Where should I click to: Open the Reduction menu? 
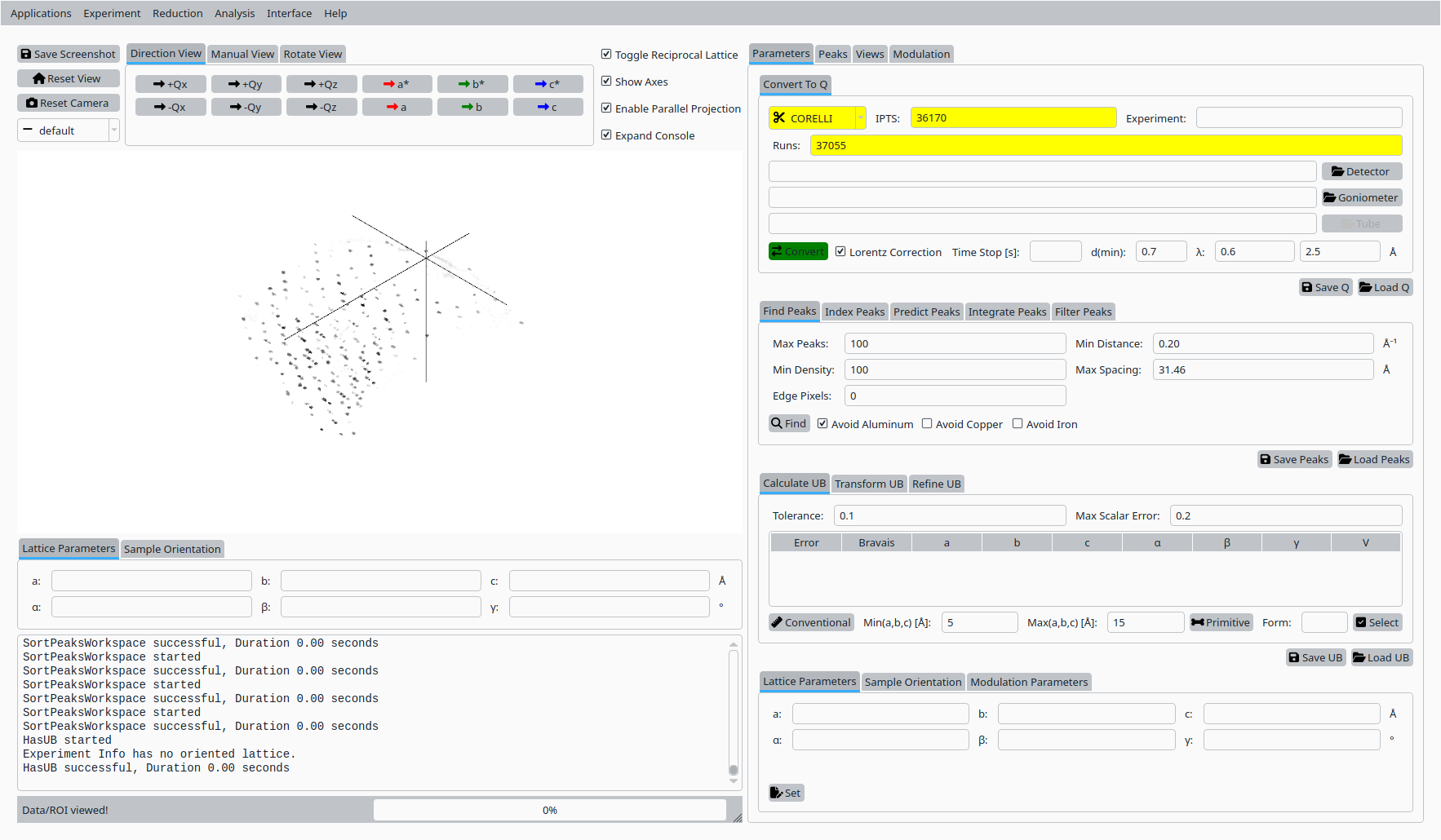tap(177, 13)
